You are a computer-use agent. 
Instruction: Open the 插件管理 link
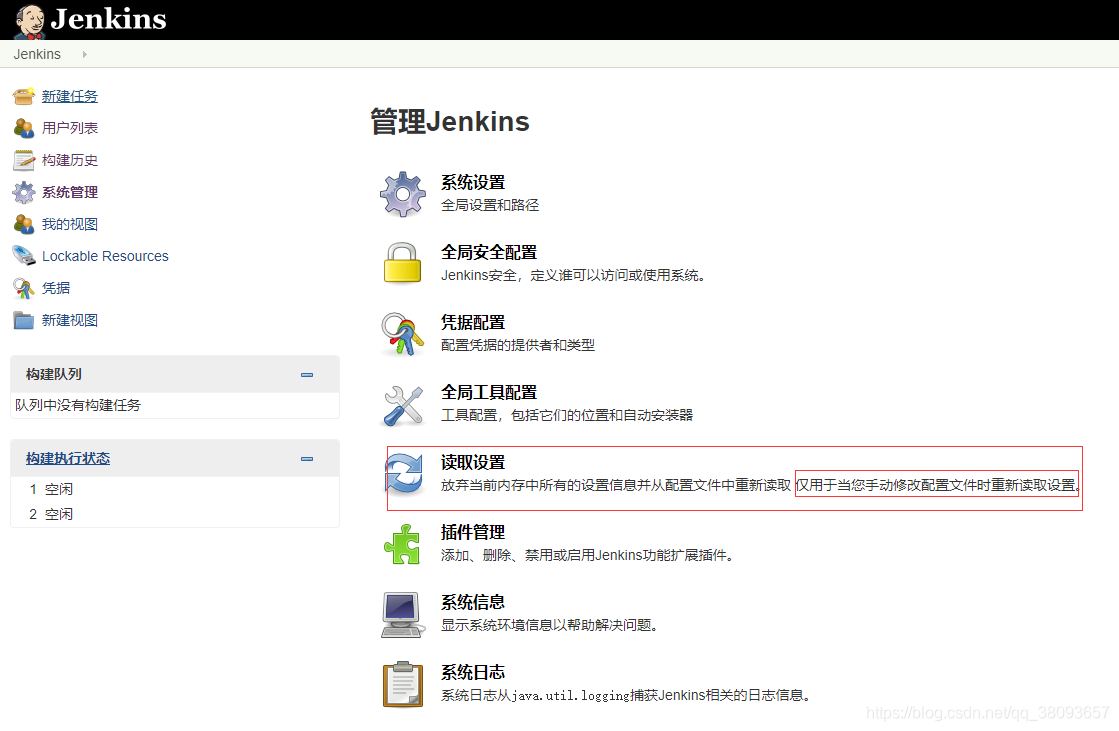tap(473, 533)
